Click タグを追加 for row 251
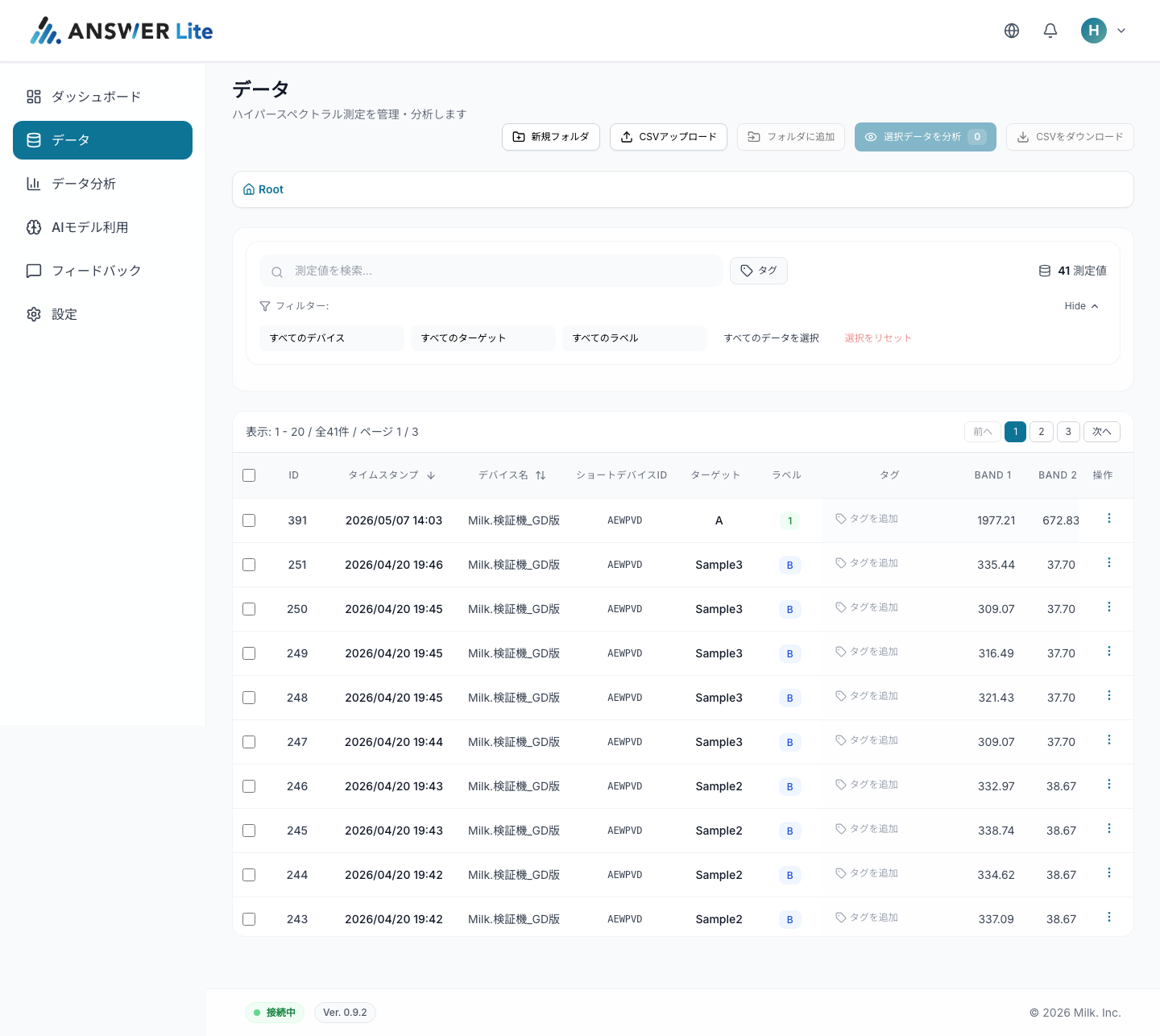 (867, 563)
